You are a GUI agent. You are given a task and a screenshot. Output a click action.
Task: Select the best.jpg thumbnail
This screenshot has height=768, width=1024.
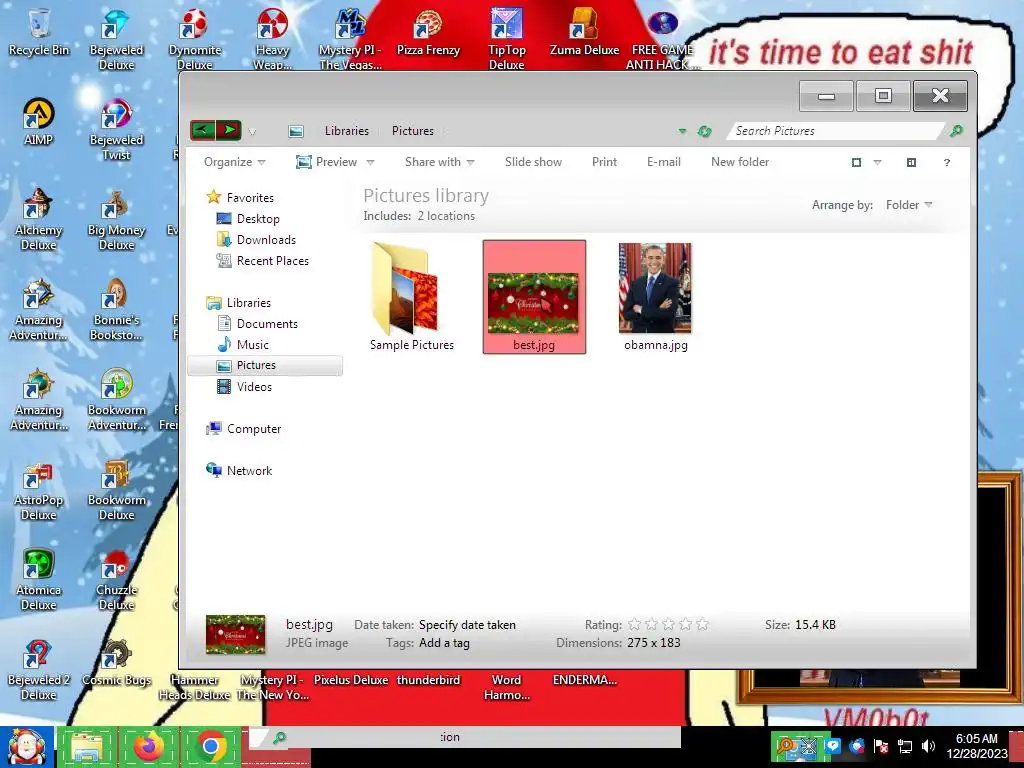(534, 297)
